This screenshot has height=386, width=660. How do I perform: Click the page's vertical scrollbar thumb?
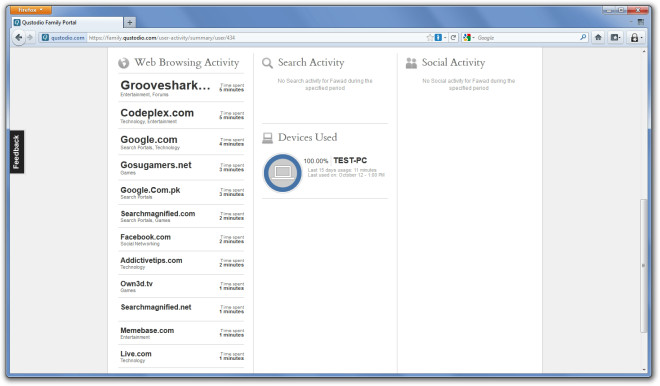tap(644, 266)
